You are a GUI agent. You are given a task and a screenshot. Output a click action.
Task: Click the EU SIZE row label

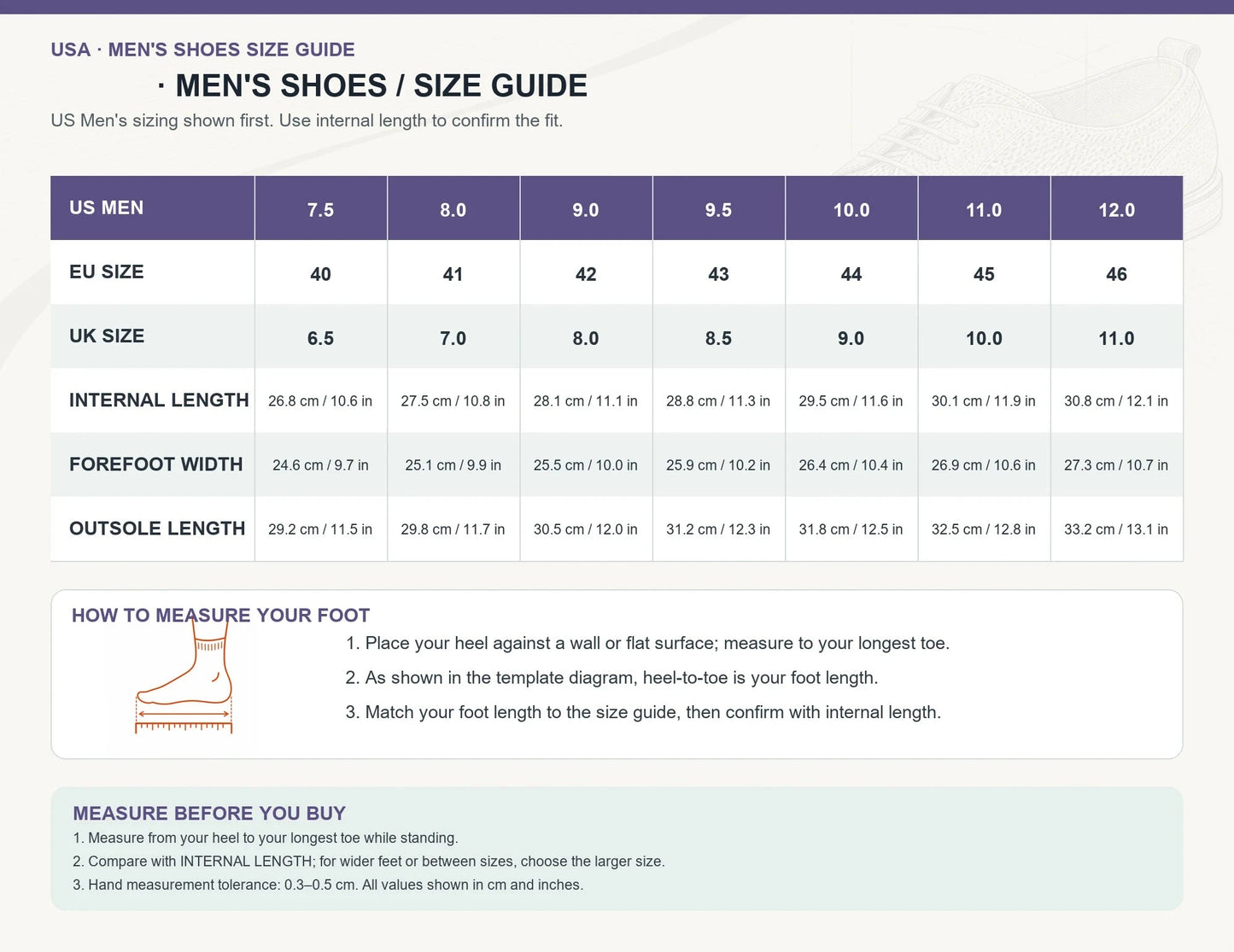(x=107, y=272)
